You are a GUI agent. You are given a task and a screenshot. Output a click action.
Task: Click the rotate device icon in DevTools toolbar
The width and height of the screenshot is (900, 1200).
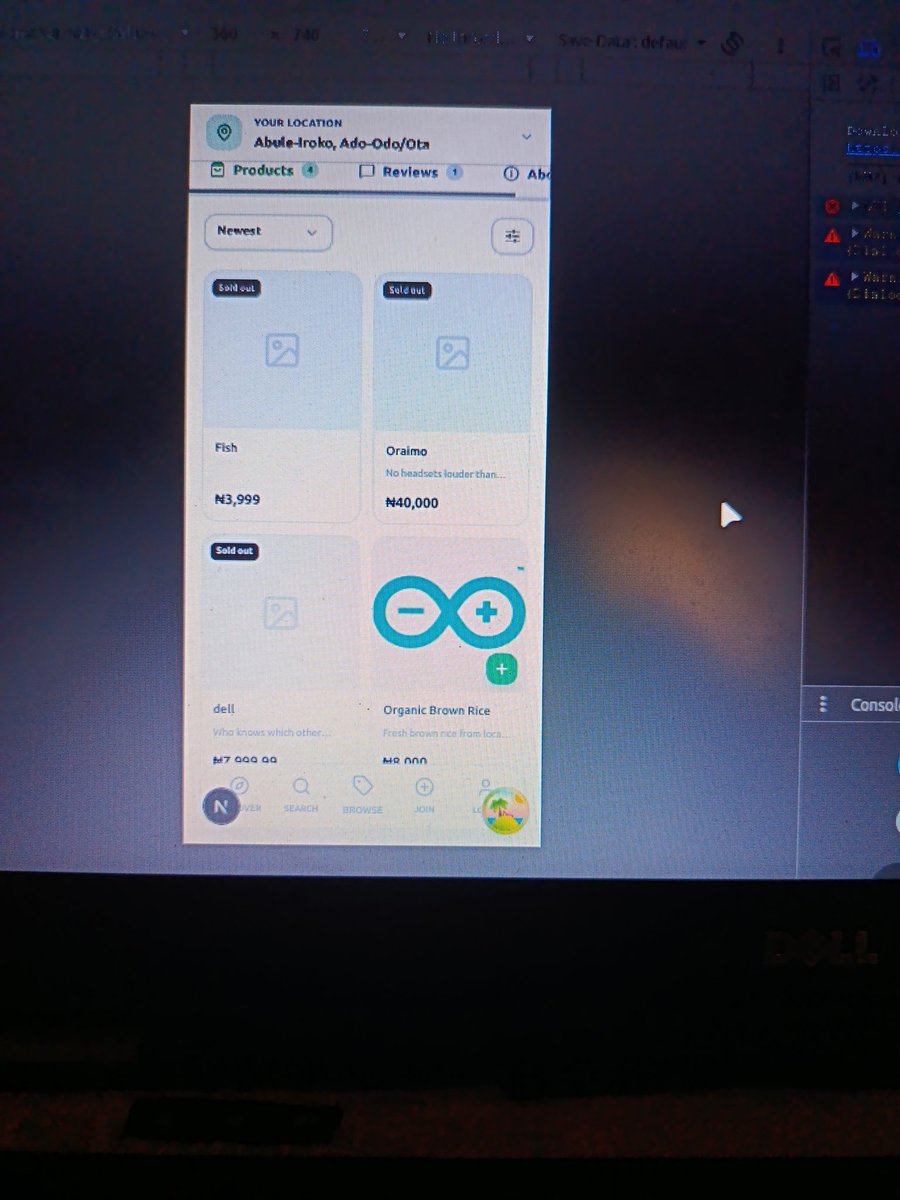[732, 43]
